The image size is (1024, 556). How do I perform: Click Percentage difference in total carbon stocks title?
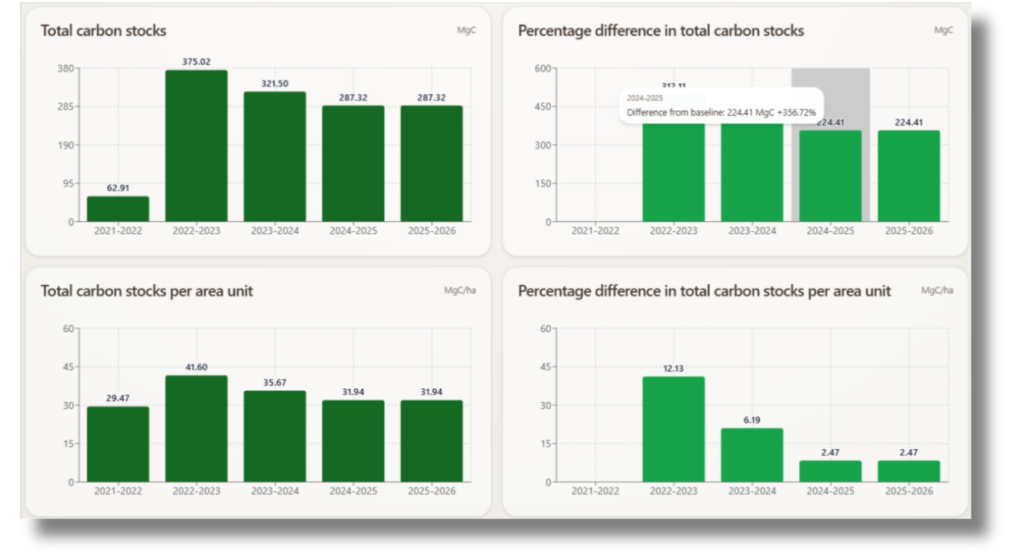[661, 31]
